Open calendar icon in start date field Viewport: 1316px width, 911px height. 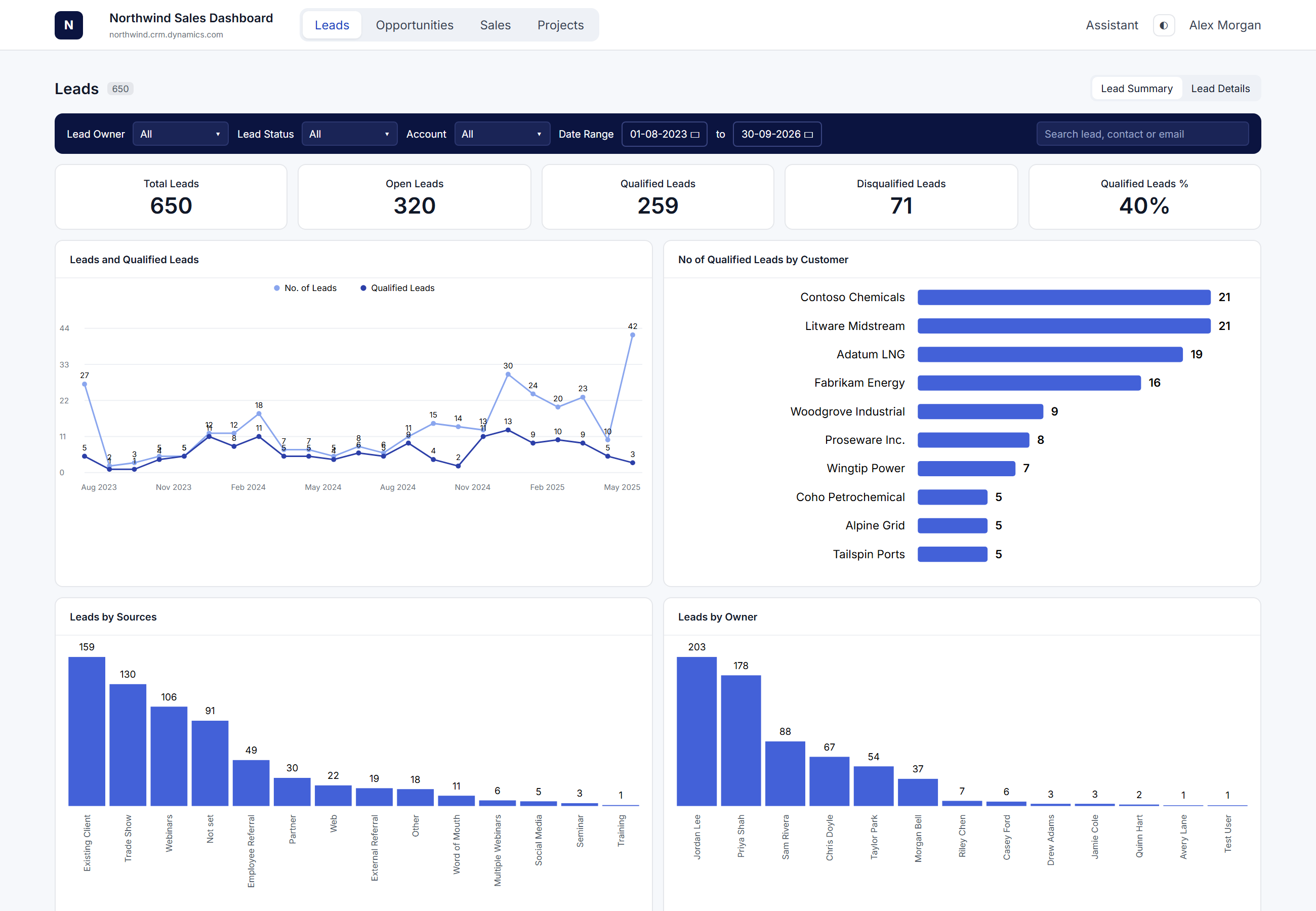coord(695,135)
